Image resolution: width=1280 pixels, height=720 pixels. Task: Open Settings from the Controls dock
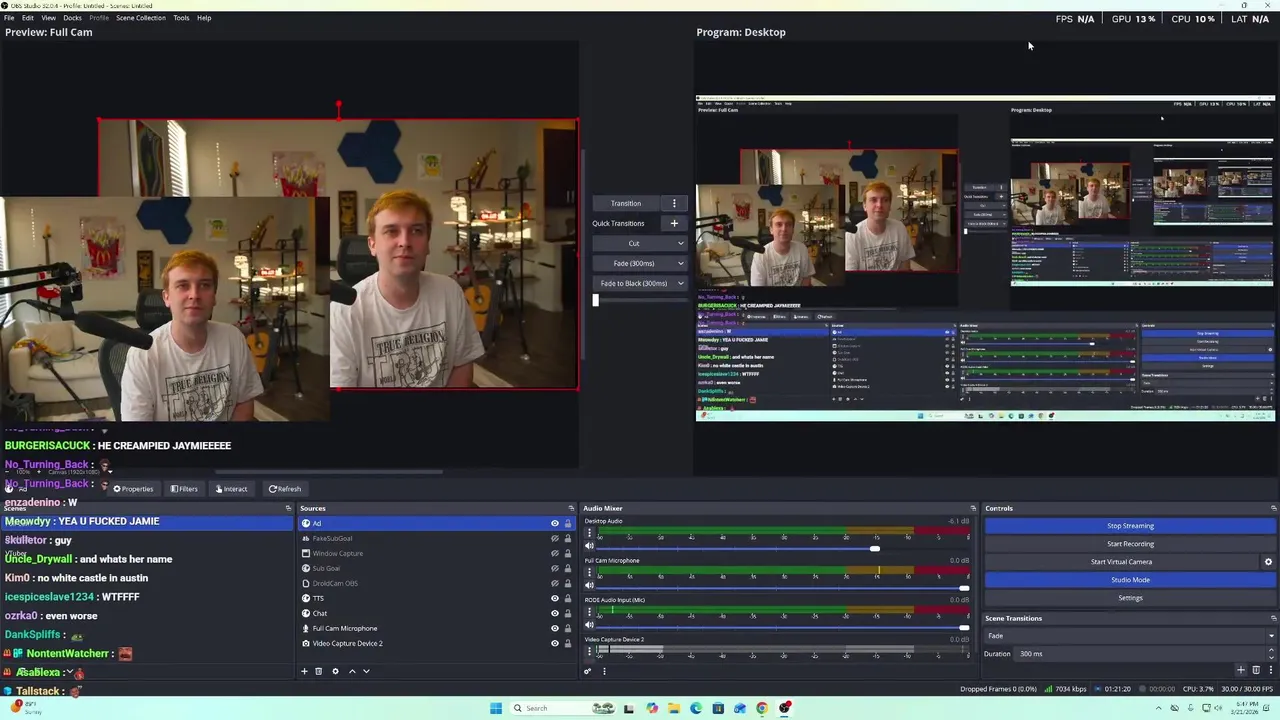[x=1130, y=598]
